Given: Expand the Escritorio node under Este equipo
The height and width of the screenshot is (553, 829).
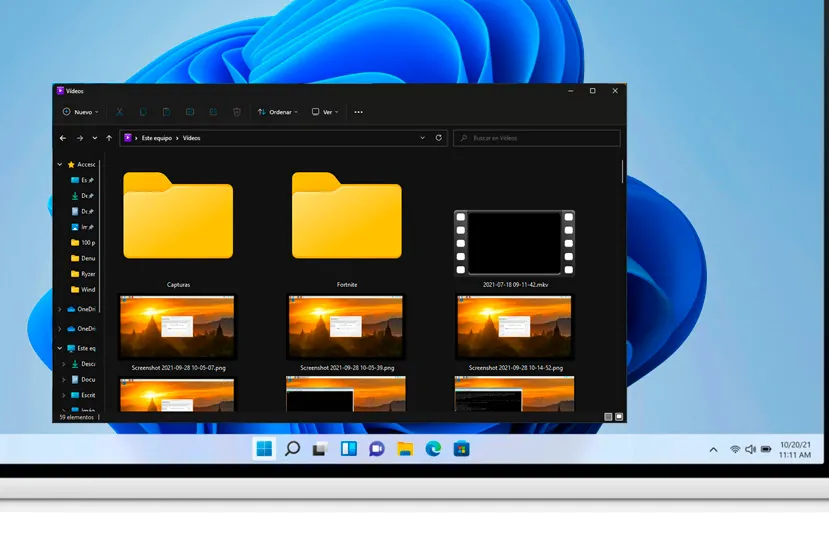Looking at the screenshot, I should [x=63, y=395].
